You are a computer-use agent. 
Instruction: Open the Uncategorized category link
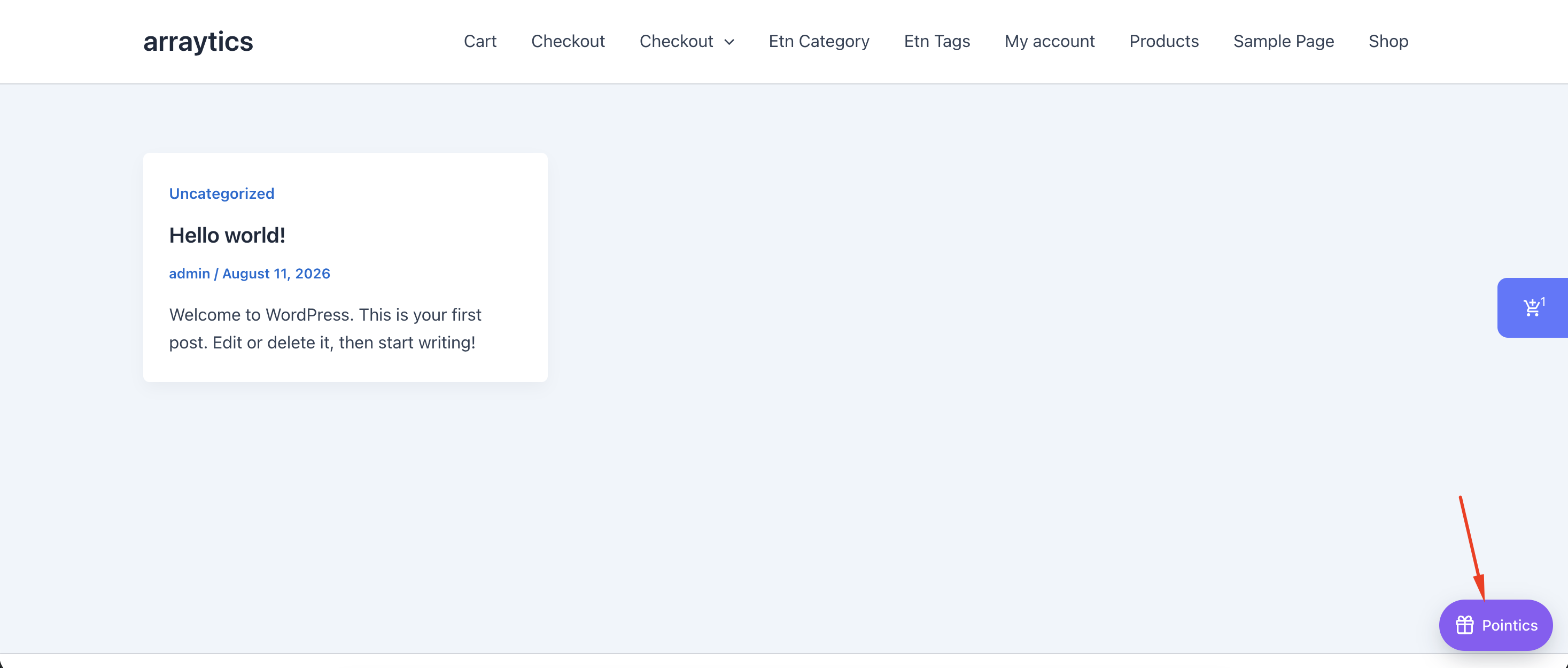tap(222, 193)
